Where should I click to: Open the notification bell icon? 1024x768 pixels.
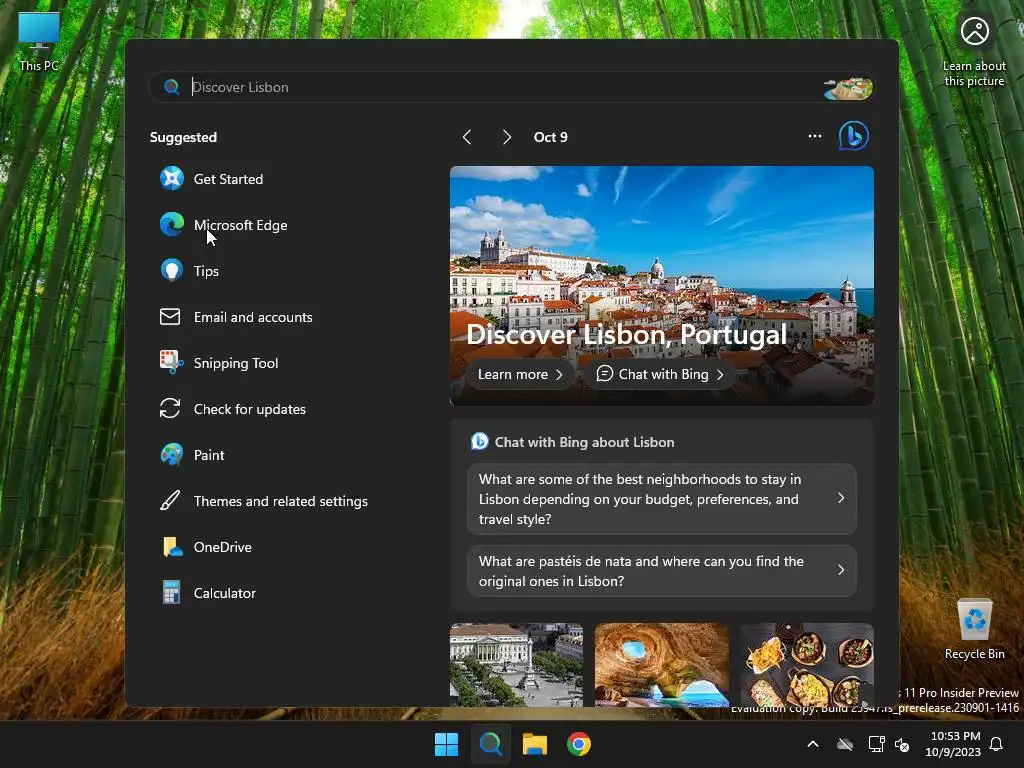(x=997, y=744)
